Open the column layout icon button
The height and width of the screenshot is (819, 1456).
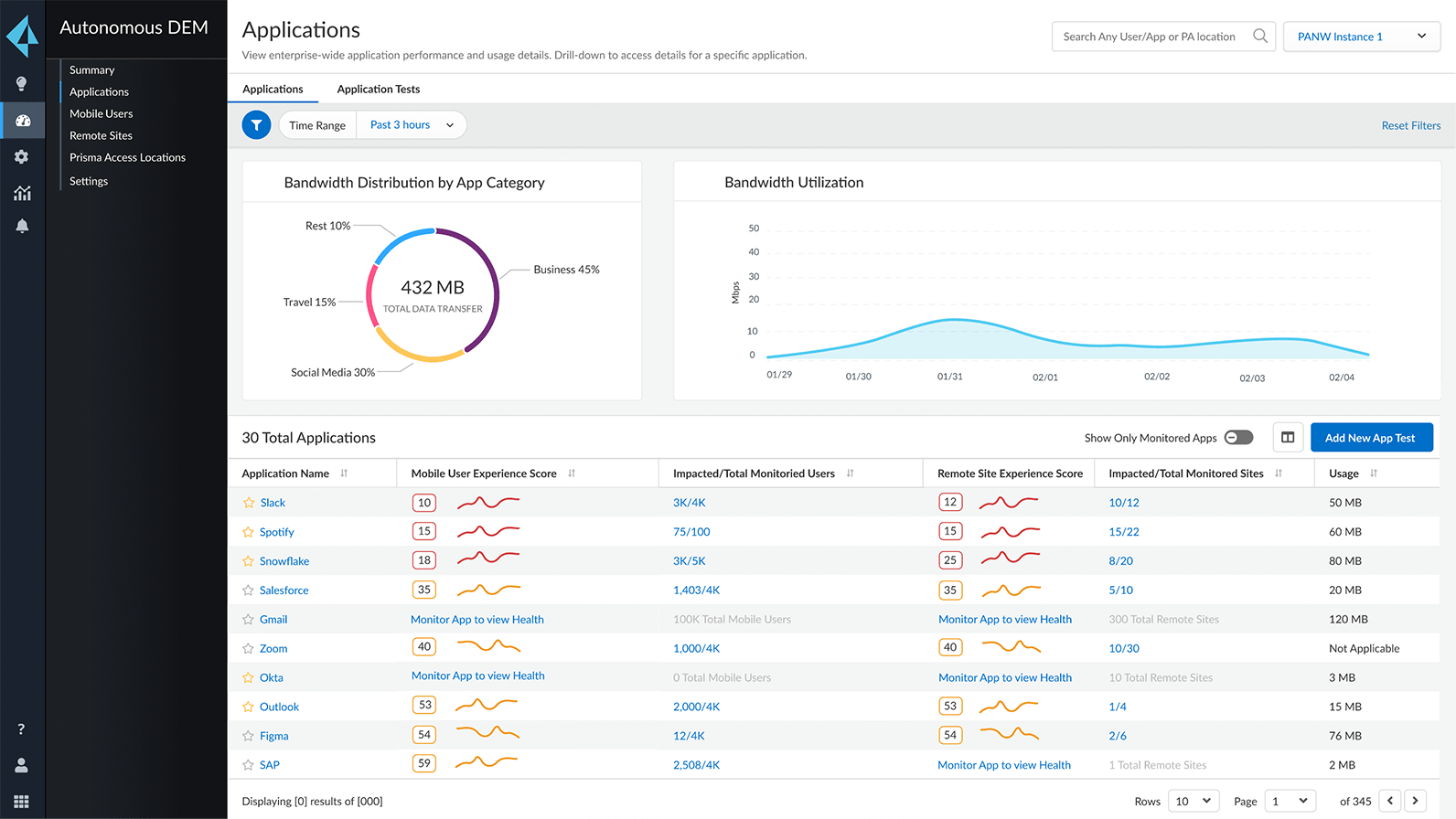[1288, 438]
